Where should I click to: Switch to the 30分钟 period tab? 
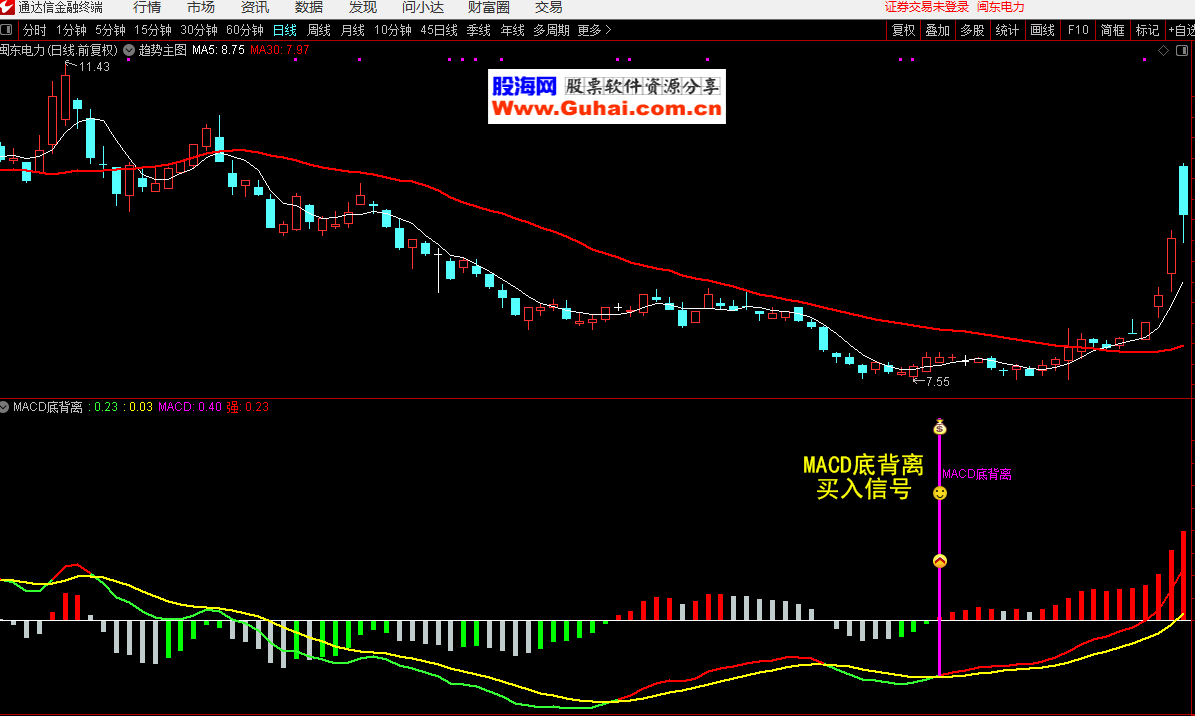point(199,31)
